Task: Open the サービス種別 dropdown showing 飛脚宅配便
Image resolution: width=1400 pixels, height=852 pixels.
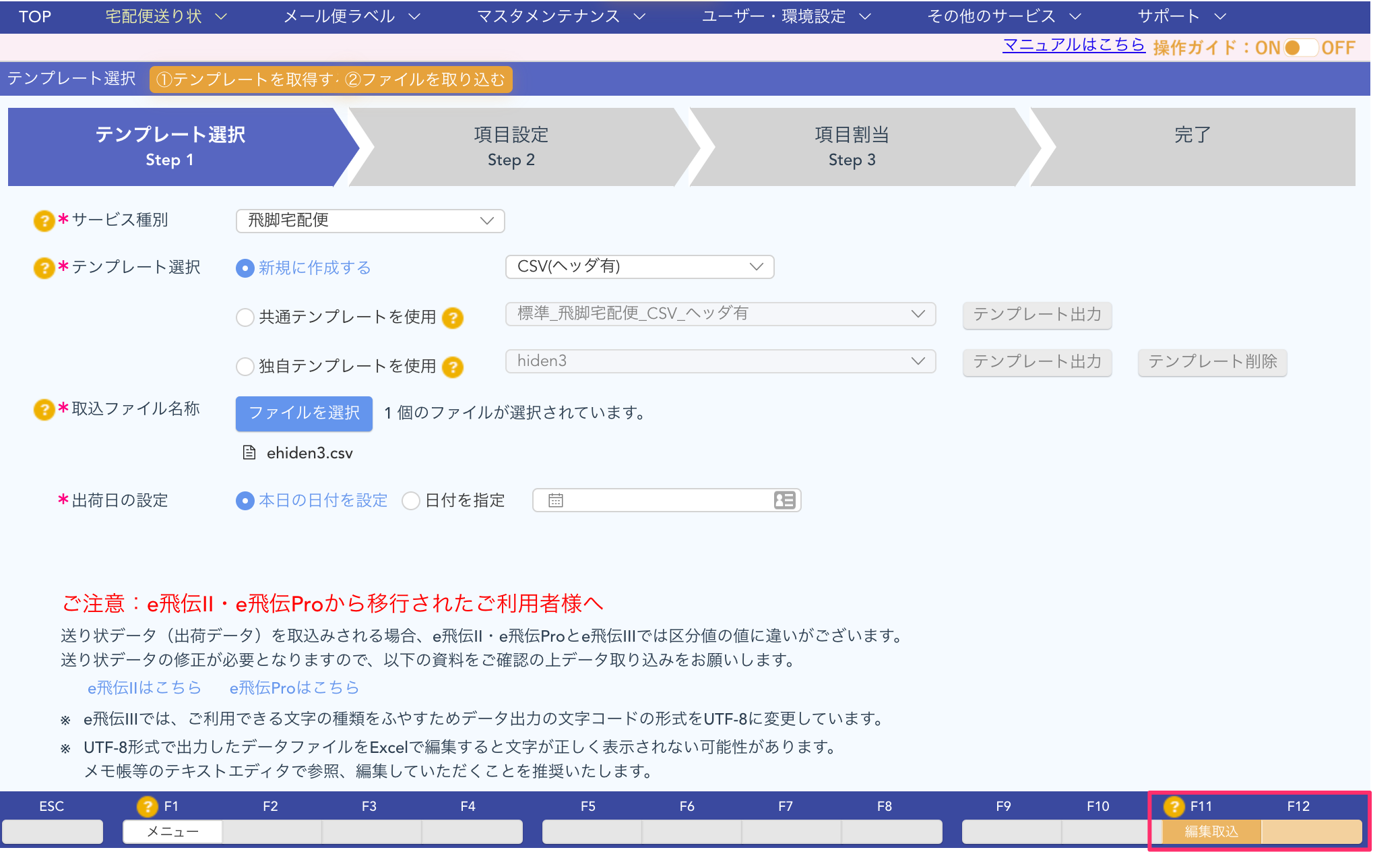Action: pyautogui.click(x=370, y=220)
